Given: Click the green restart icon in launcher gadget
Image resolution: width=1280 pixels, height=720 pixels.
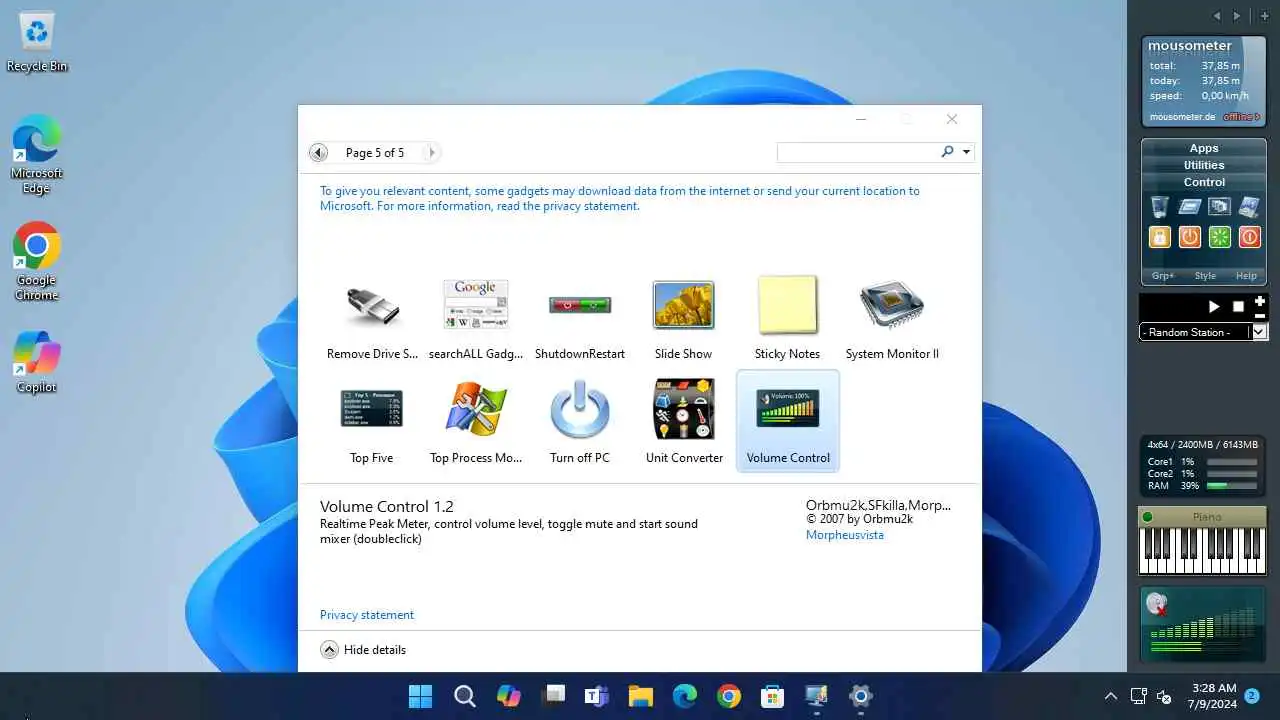Looking at the screenshot, I should point(1219,237).
